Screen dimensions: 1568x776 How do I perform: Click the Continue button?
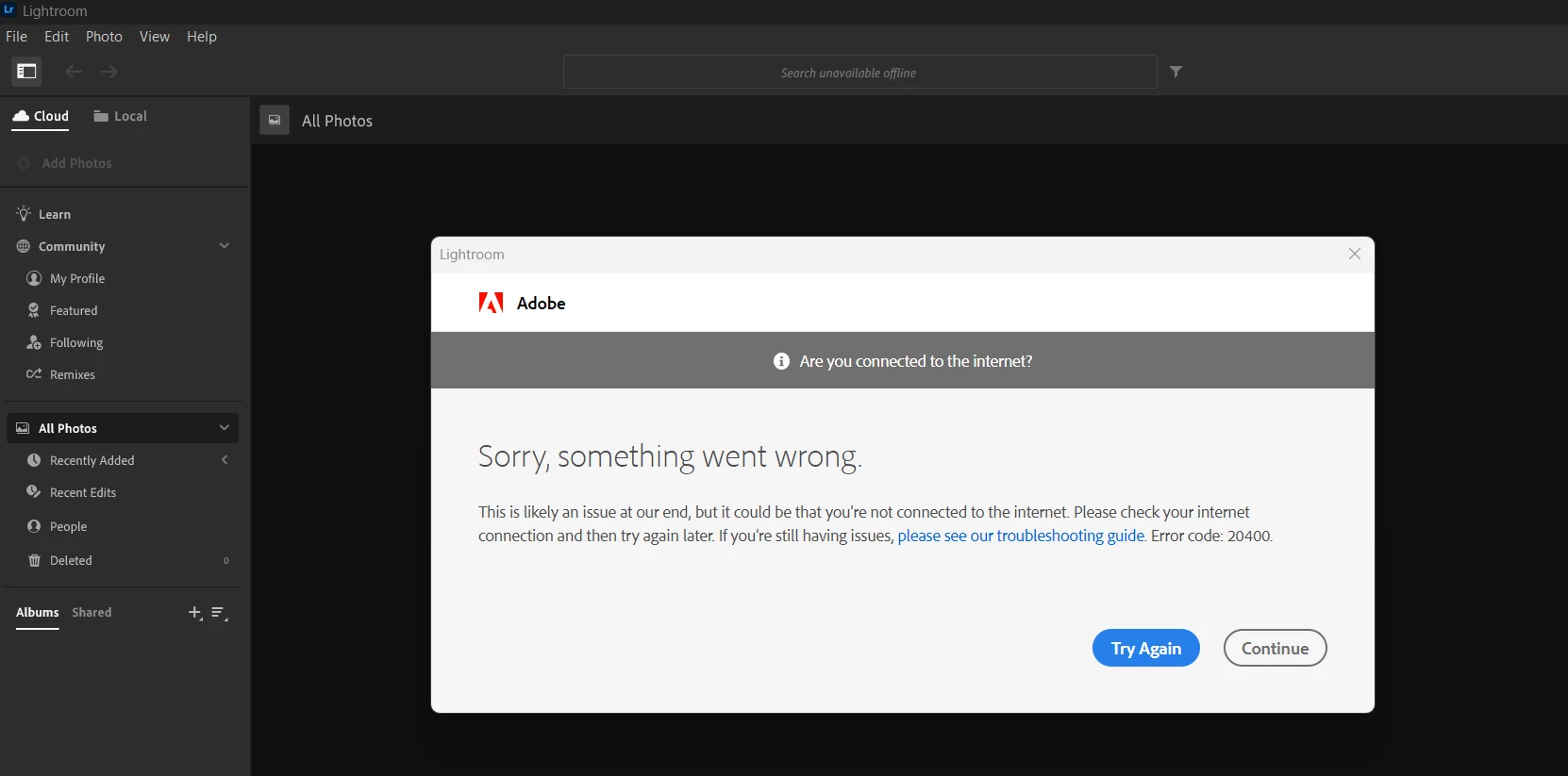1276,648
